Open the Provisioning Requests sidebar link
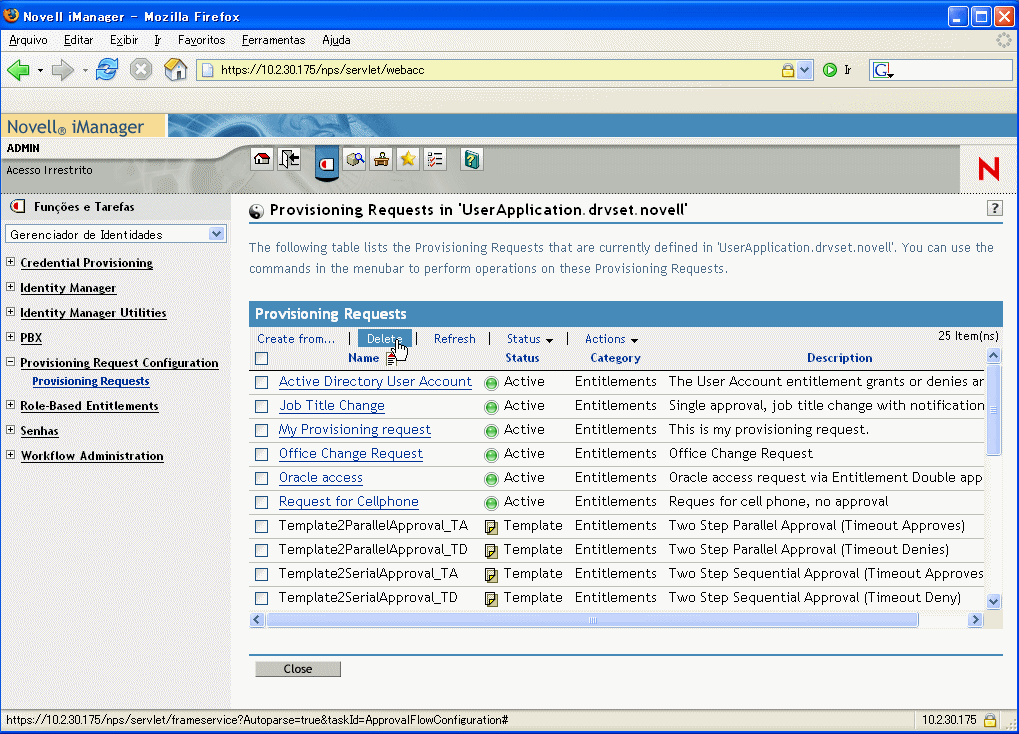 (91, 381)
